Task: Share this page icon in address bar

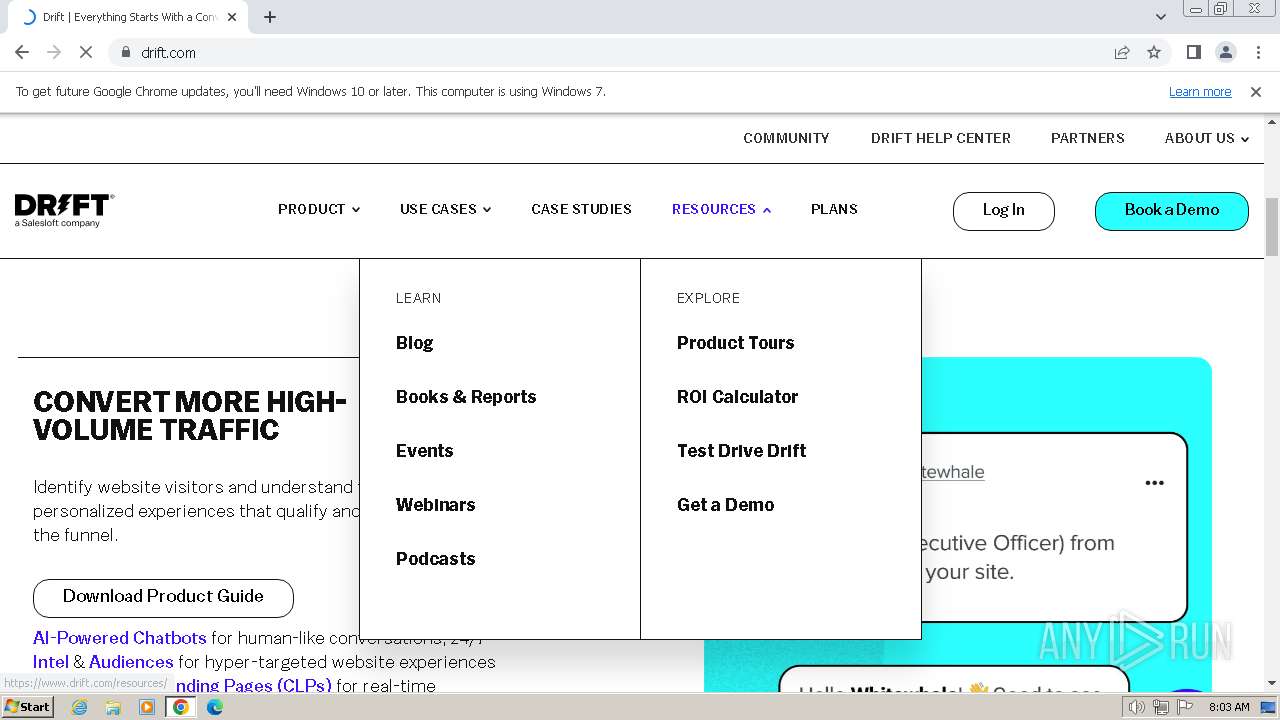Action: click(1122, 52)
